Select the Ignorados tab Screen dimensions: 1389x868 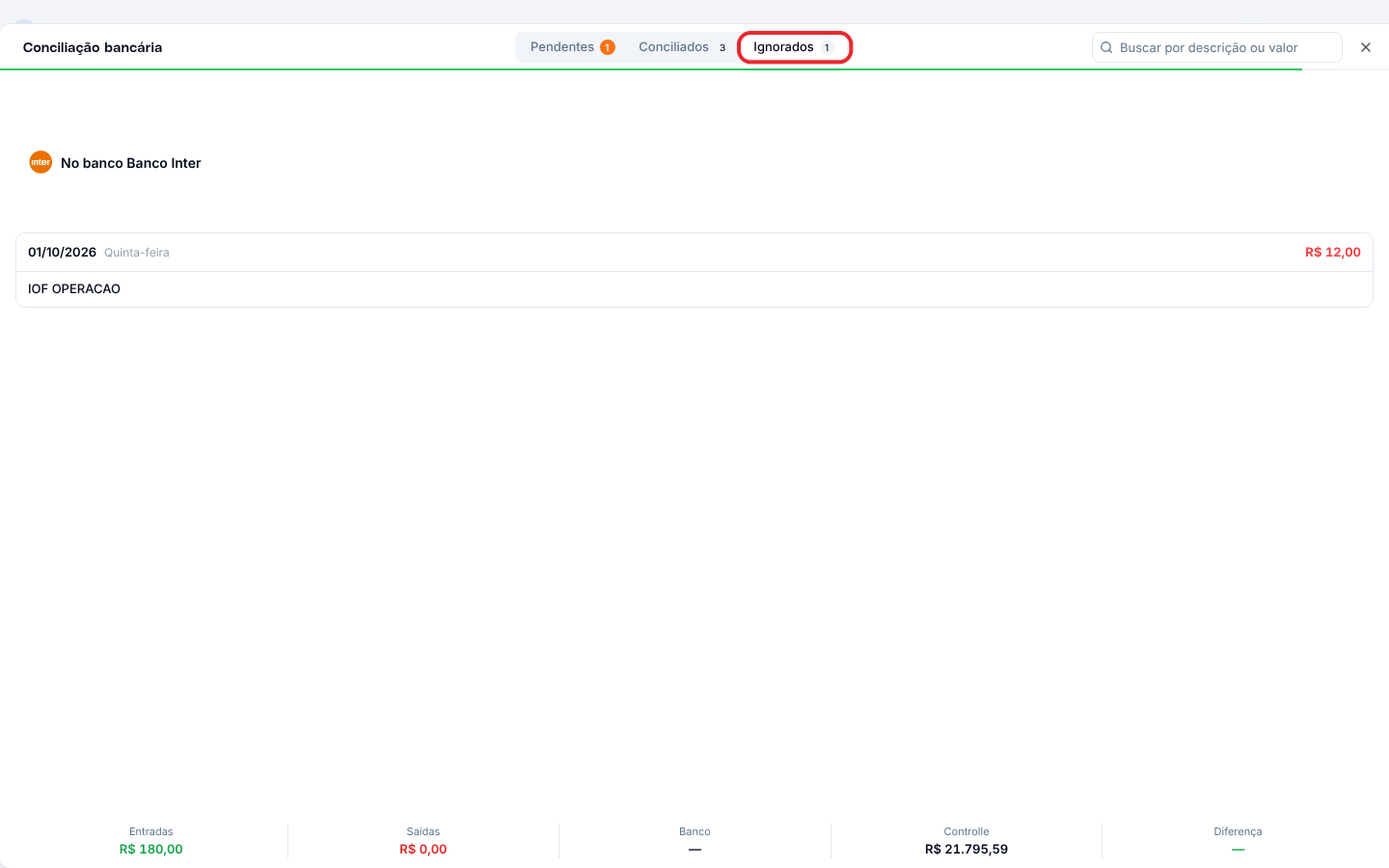coord(794,47)
